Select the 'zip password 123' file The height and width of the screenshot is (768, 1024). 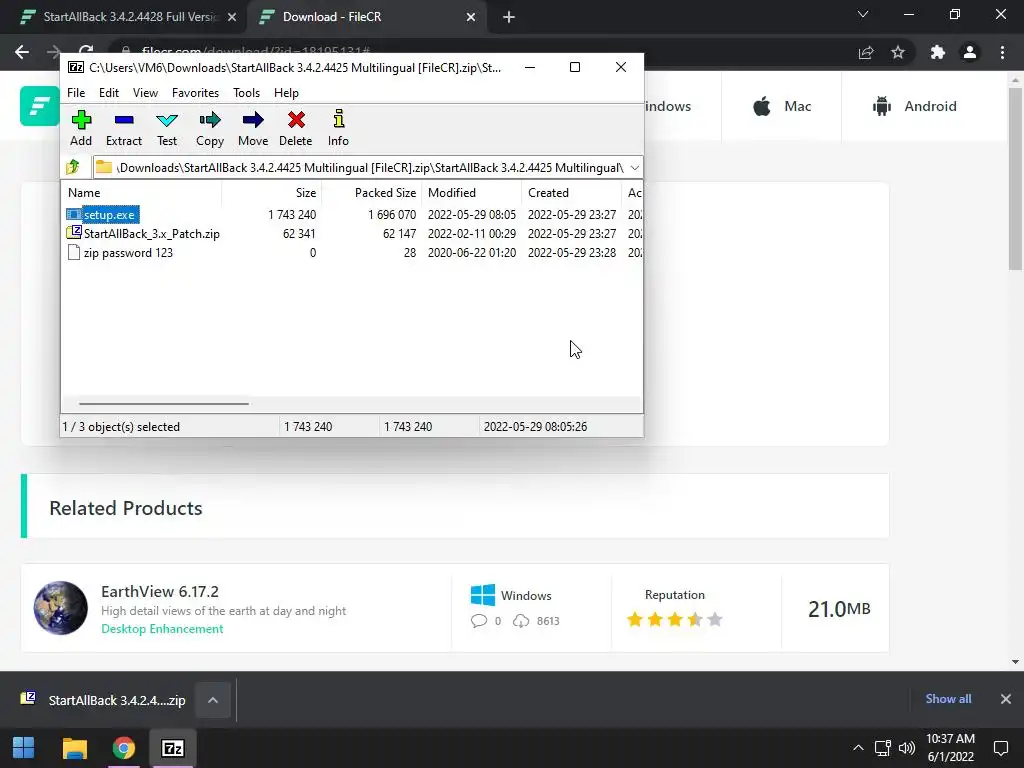pyautogui.click(x=120, y=253)
